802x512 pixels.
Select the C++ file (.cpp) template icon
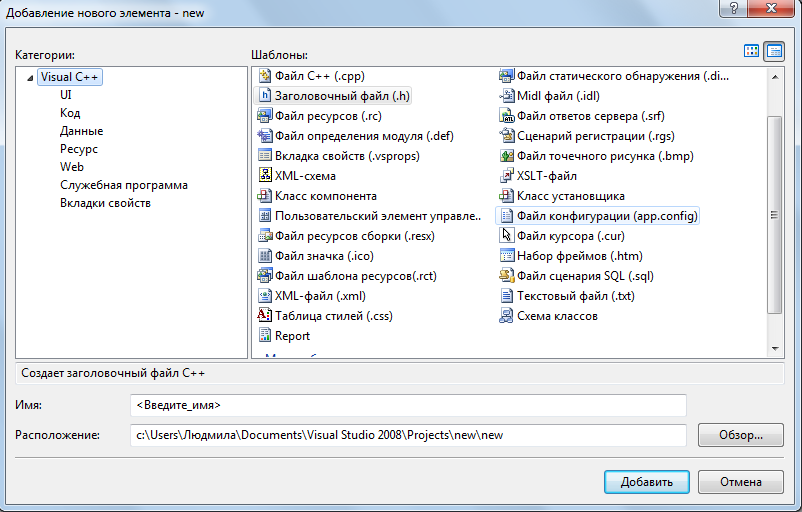pyautogui.click(x=264, y=76)
